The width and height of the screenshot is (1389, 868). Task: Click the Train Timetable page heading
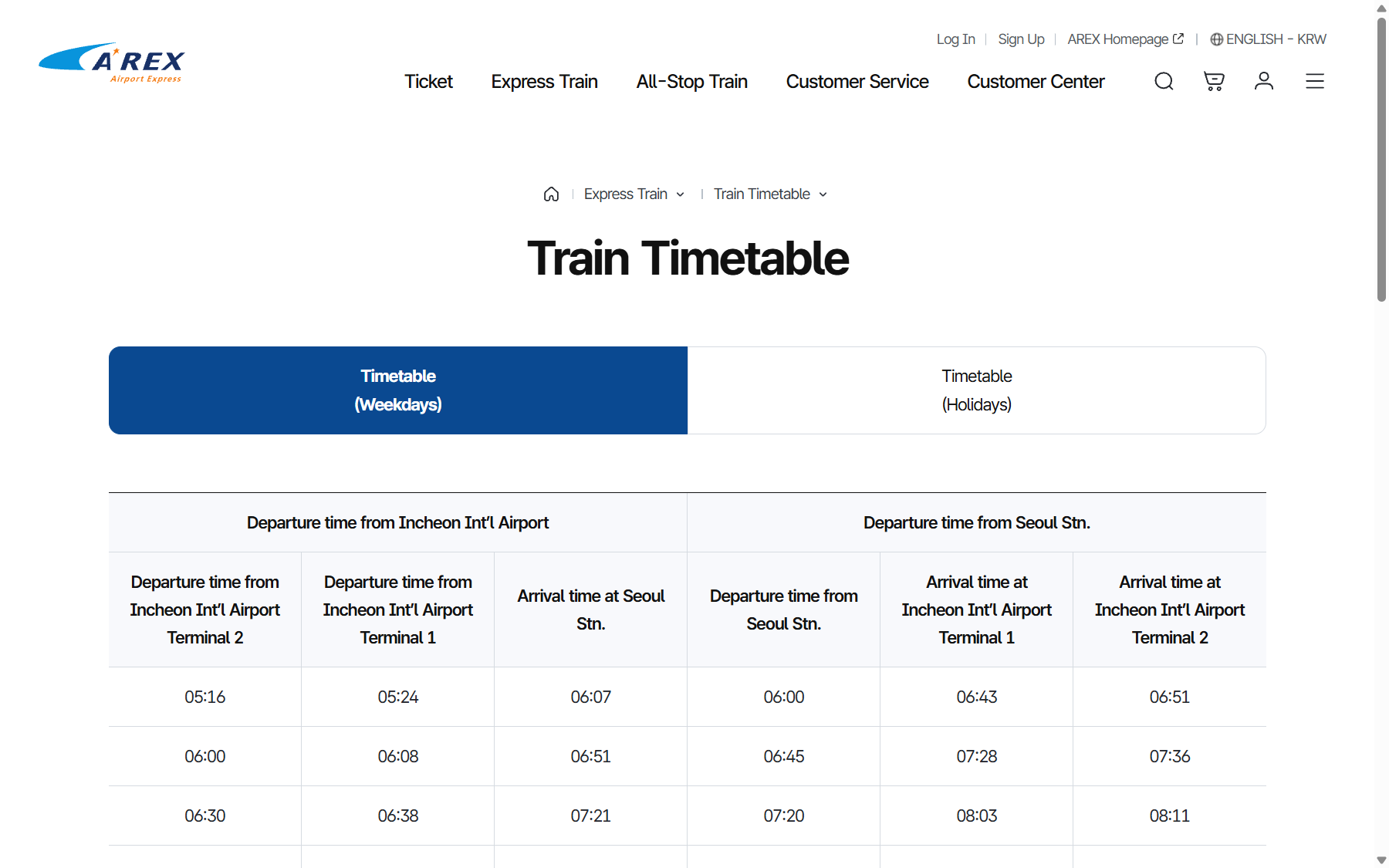coord(688,258)
